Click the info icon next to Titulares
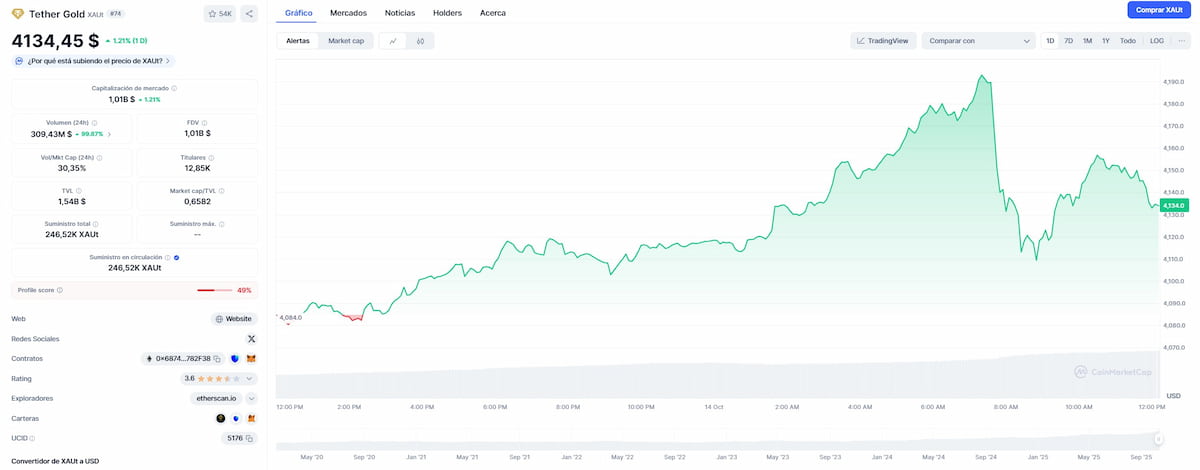The image size is (1200, 470). point(212,157)
